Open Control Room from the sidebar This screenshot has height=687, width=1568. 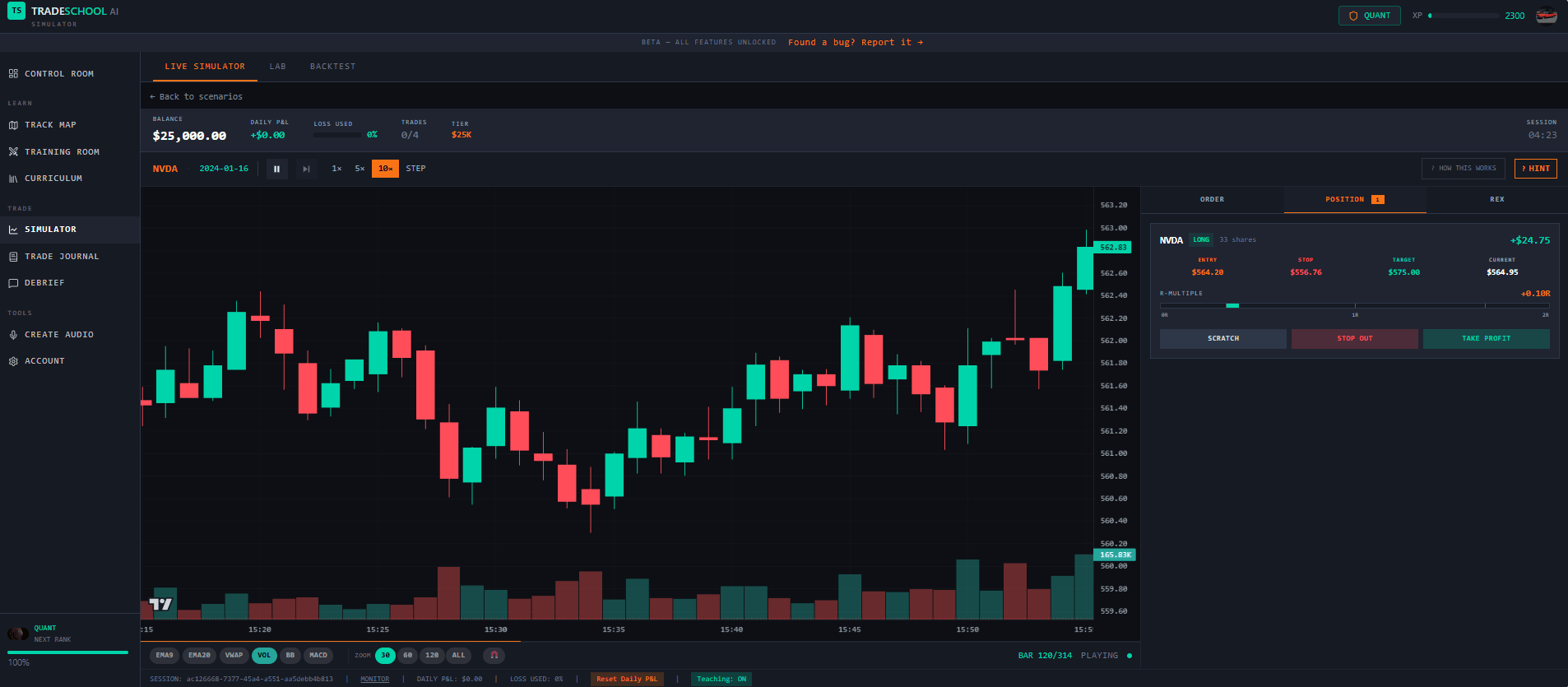tap(70, 74)
